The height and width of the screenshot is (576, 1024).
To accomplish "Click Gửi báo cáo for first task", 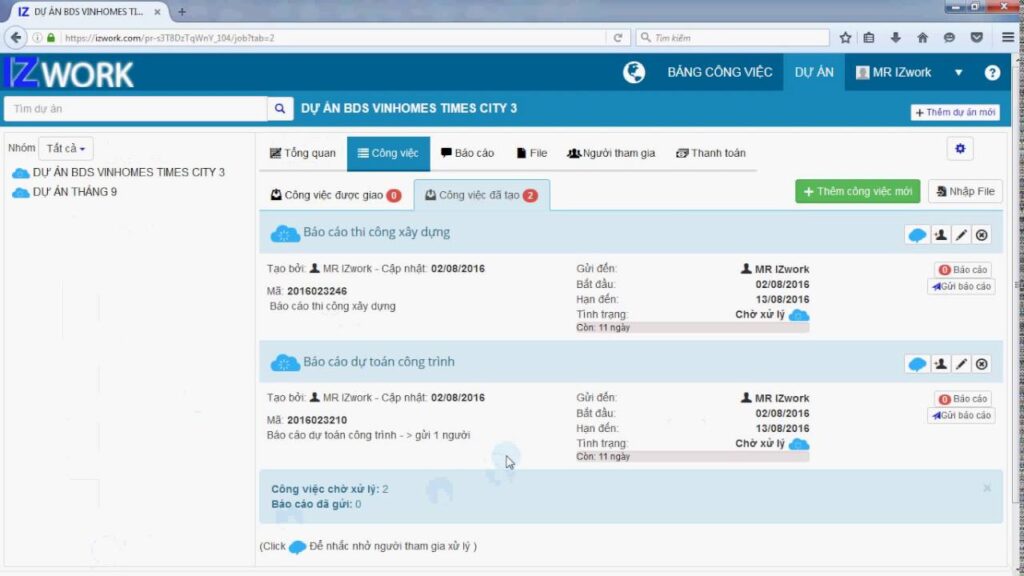I will click(x=961, y=287).
